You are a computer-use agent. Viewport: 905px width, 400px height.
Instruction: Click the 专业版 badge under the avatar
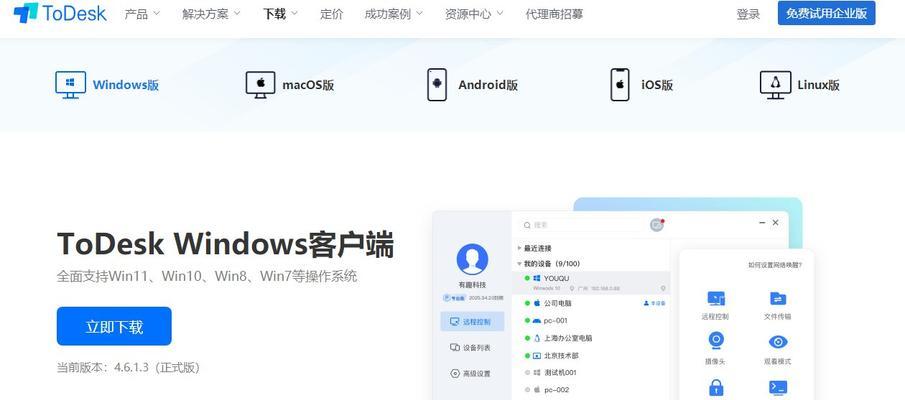pos(454,298)
